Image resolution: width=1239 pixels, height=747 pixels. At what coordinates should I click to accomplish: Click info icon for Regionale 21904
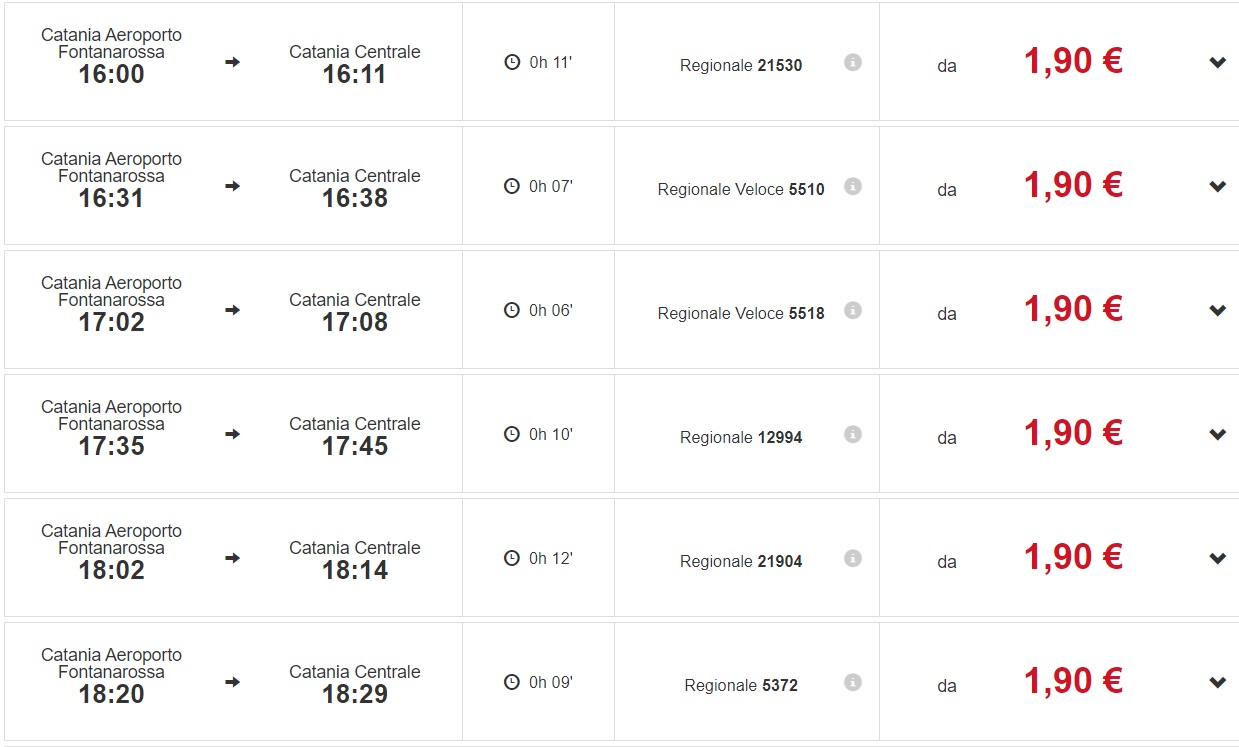point(852,558)
